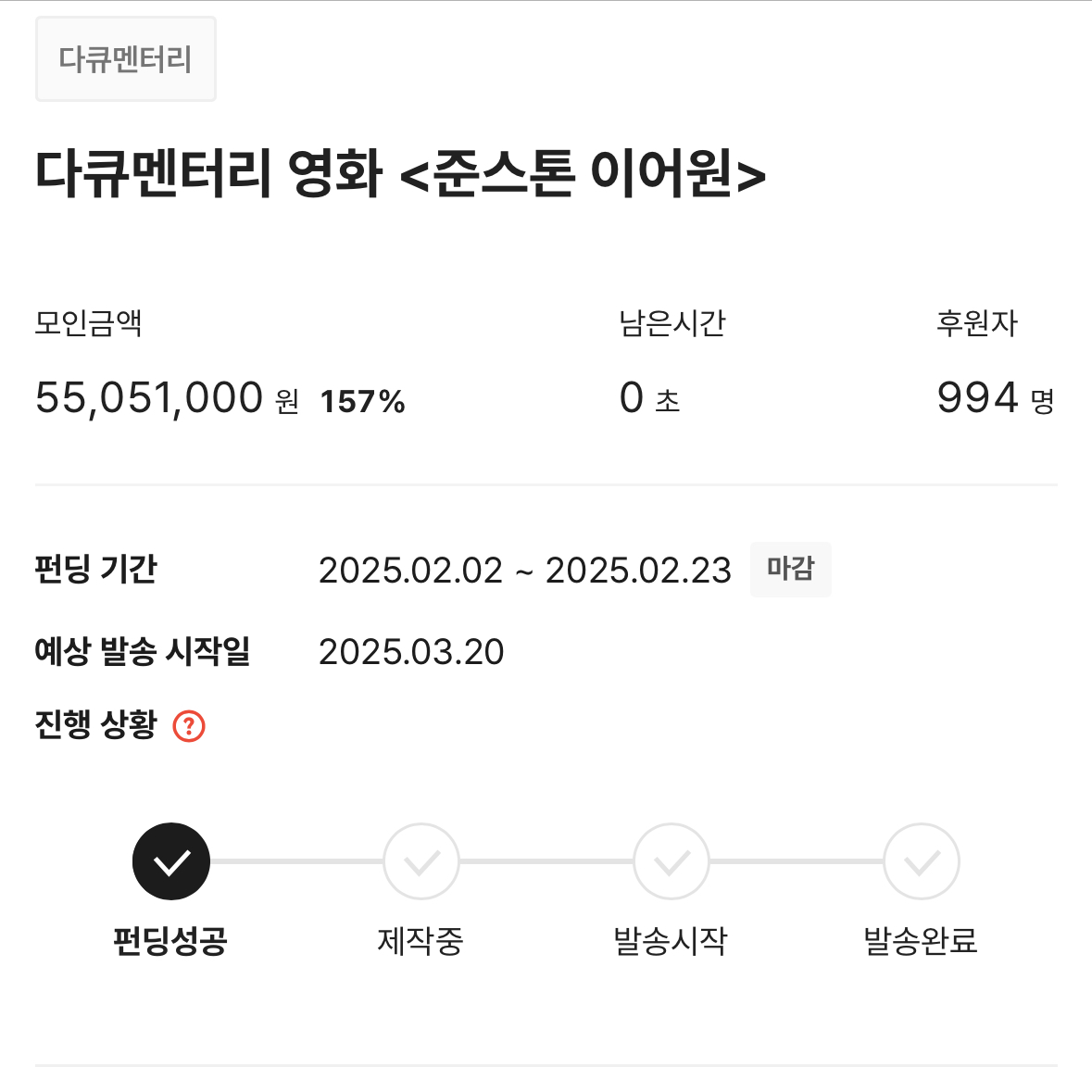The height and width of the screenshot is (1092, 1092).
Task: Click the 157% funding percentage
Action: coord(362,402)
